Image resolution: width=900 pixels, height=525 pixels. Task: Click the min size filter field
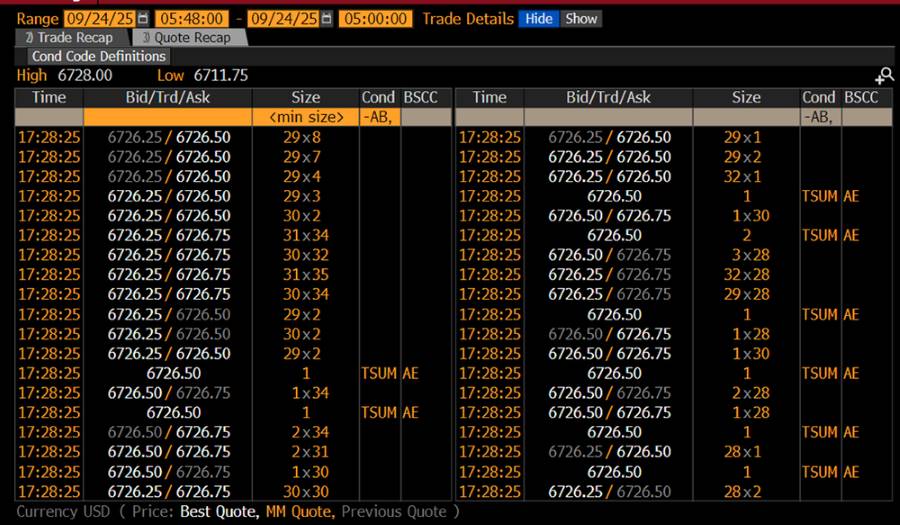tap(305, 117)
